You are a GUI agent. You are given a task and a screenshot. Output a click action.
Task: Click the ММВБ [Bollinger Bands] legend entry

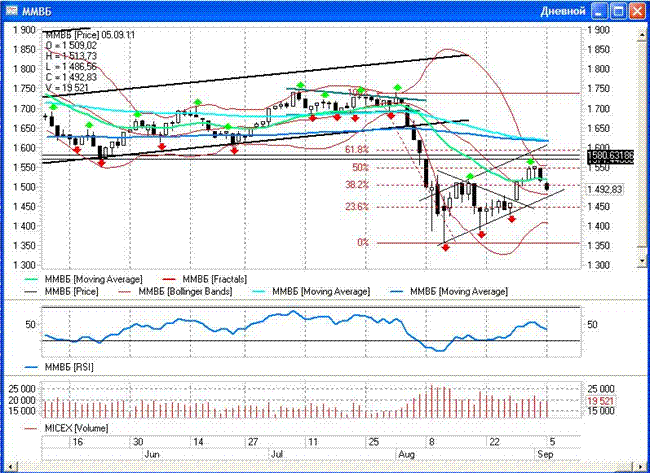click(176, 291)
